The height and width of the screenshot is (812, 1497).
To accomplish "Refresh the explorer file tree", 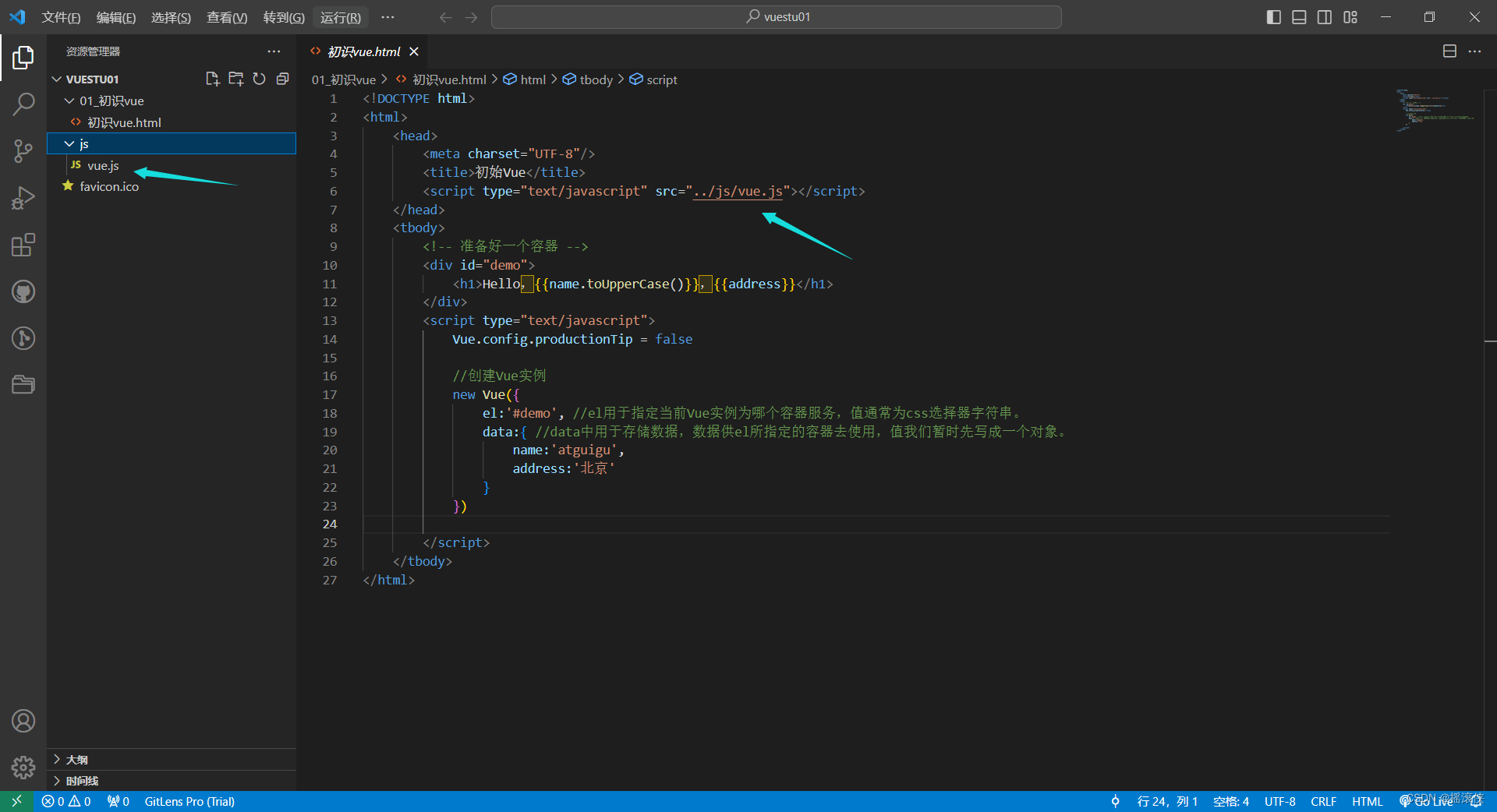I will pyautogui.click(x=259, y=79).
